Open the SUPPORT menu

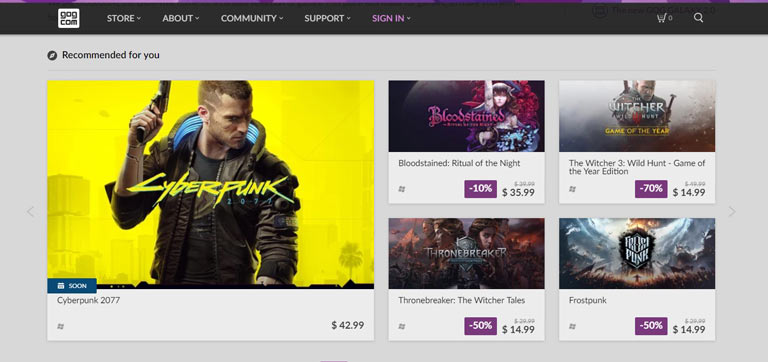[x=327, y=19]
